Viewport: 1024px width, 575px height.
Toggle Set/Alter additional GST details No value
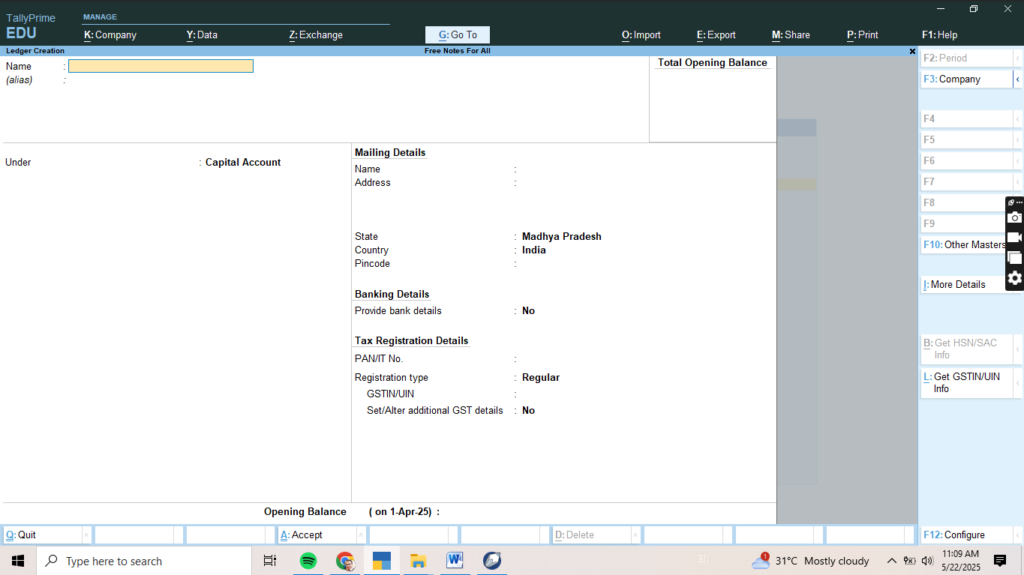pos(528,410)
